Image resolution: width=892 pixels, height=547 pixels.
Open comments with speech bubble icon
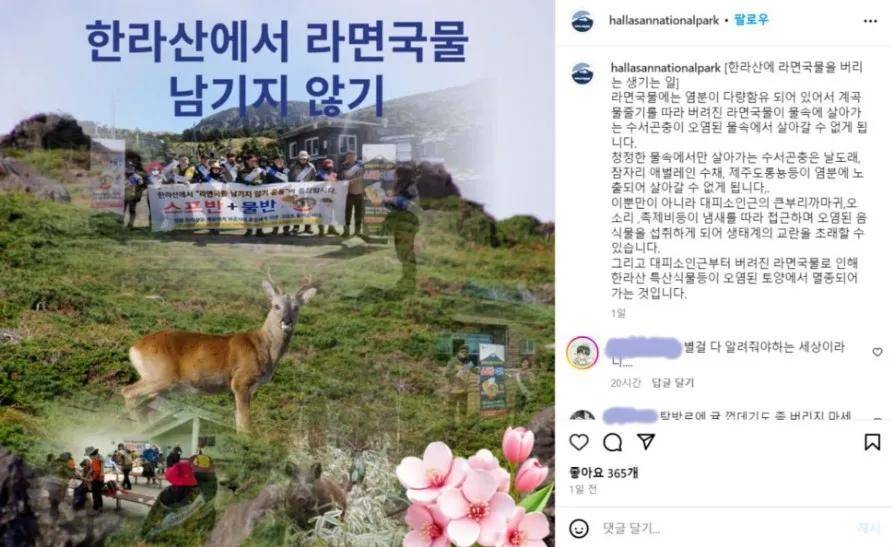click(613, 442)
